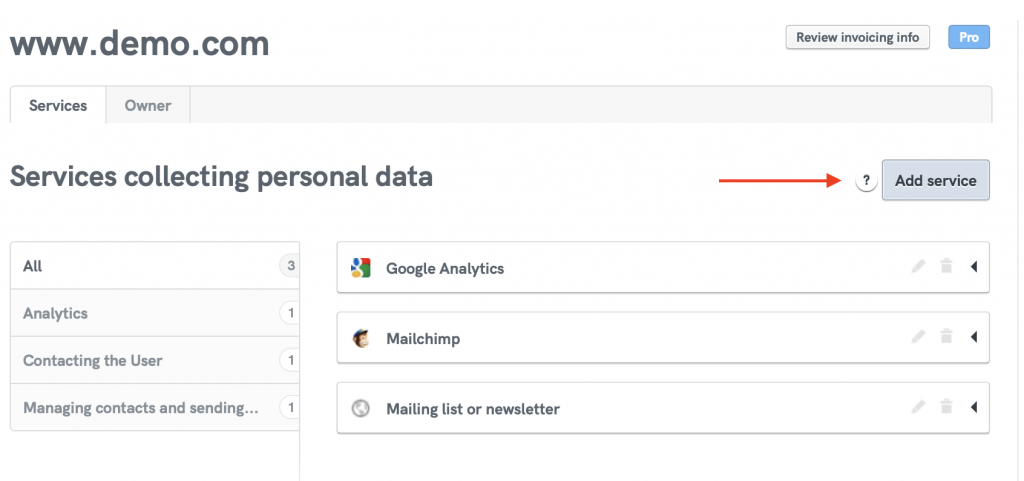Image resolution: width=1024 pixels, height=481 pixels.
Task: Edit the Mailing list or newsletter service
Action: tap(918, 407)
